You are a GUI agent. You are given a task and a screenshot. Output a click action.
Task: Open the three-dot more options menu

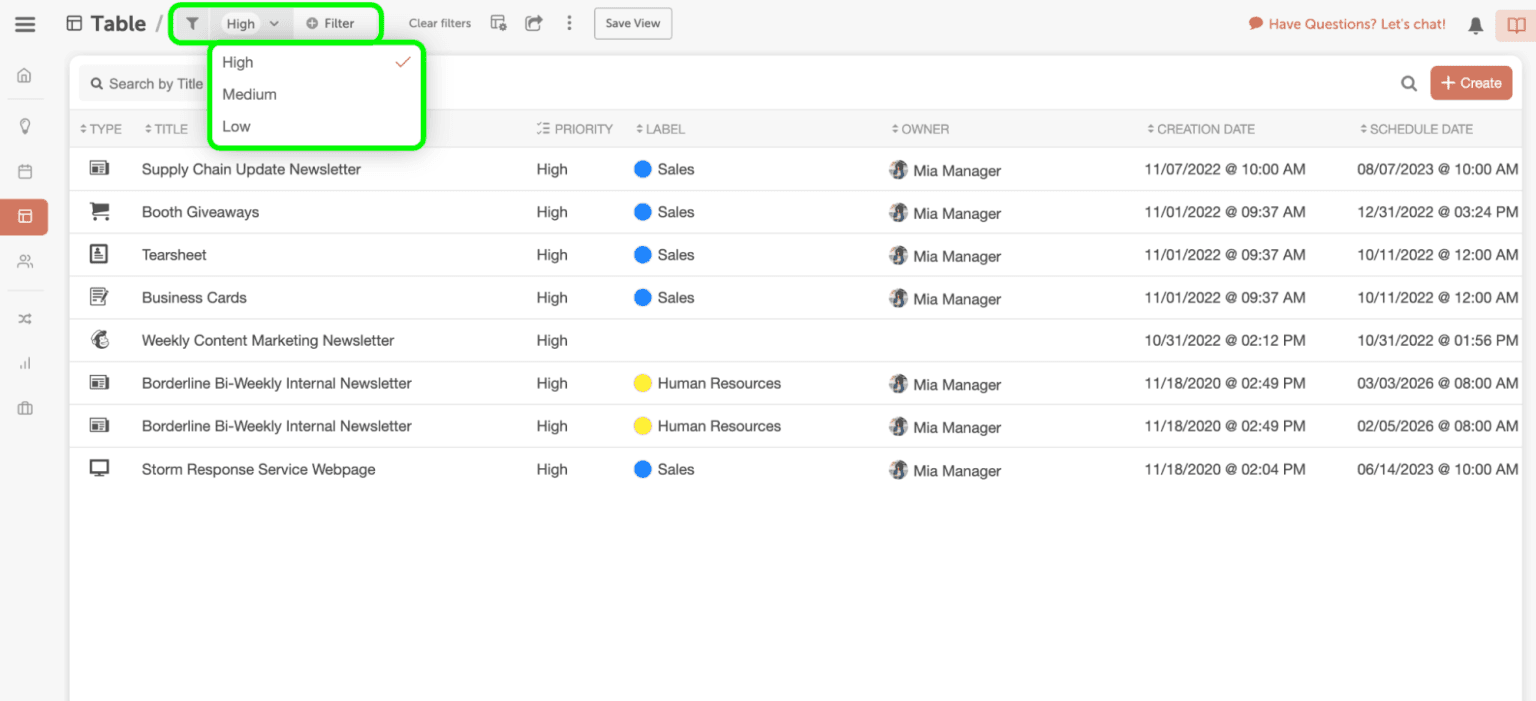click(x=569, y=23)
